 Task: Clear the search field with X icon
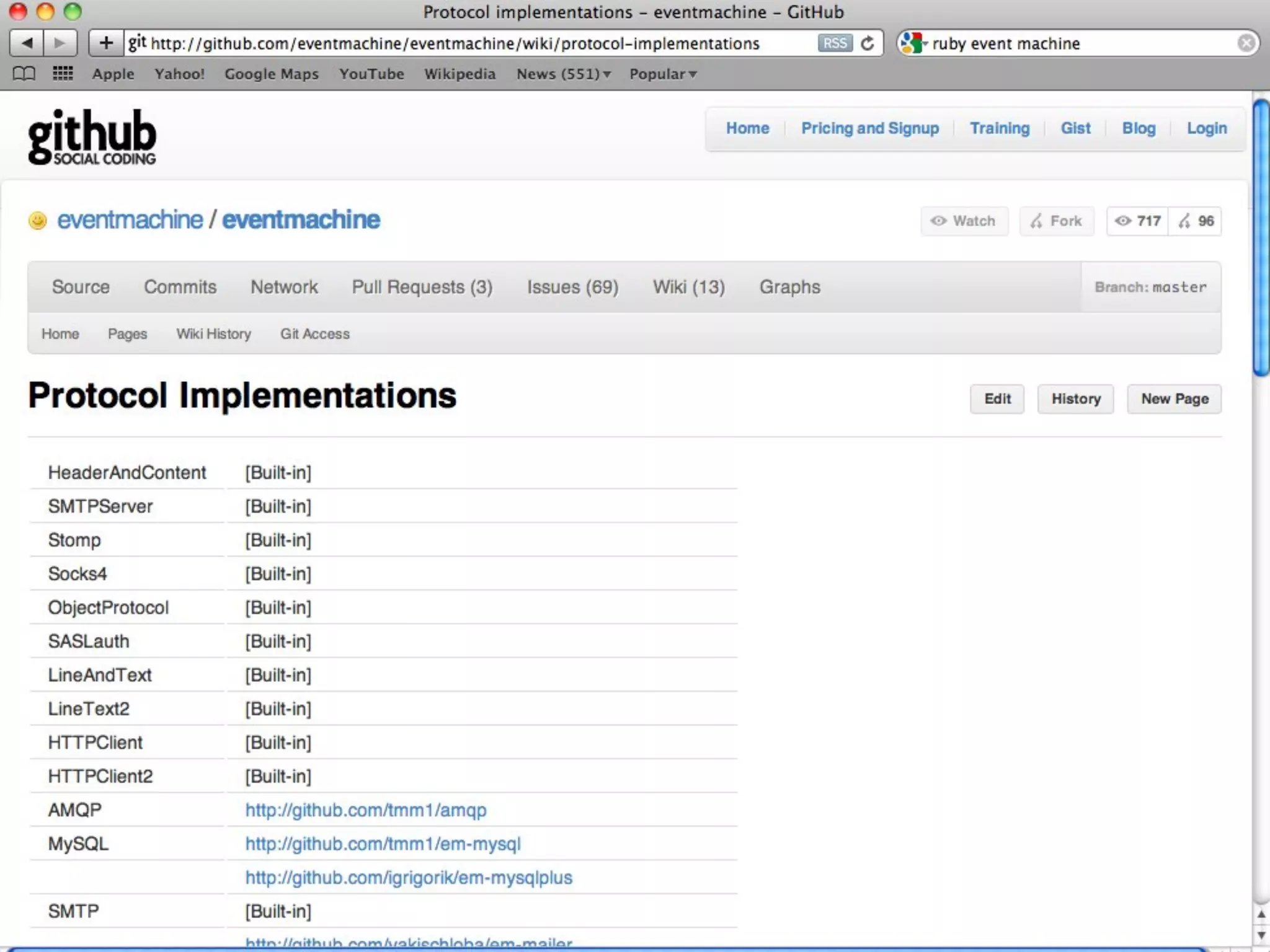(x=1246, y=43)
